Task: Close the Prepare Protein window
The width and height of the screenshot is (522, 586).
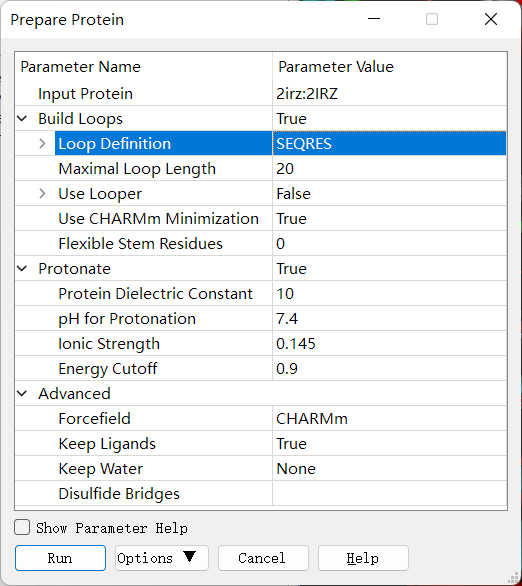Action: (x=491, y=19)
